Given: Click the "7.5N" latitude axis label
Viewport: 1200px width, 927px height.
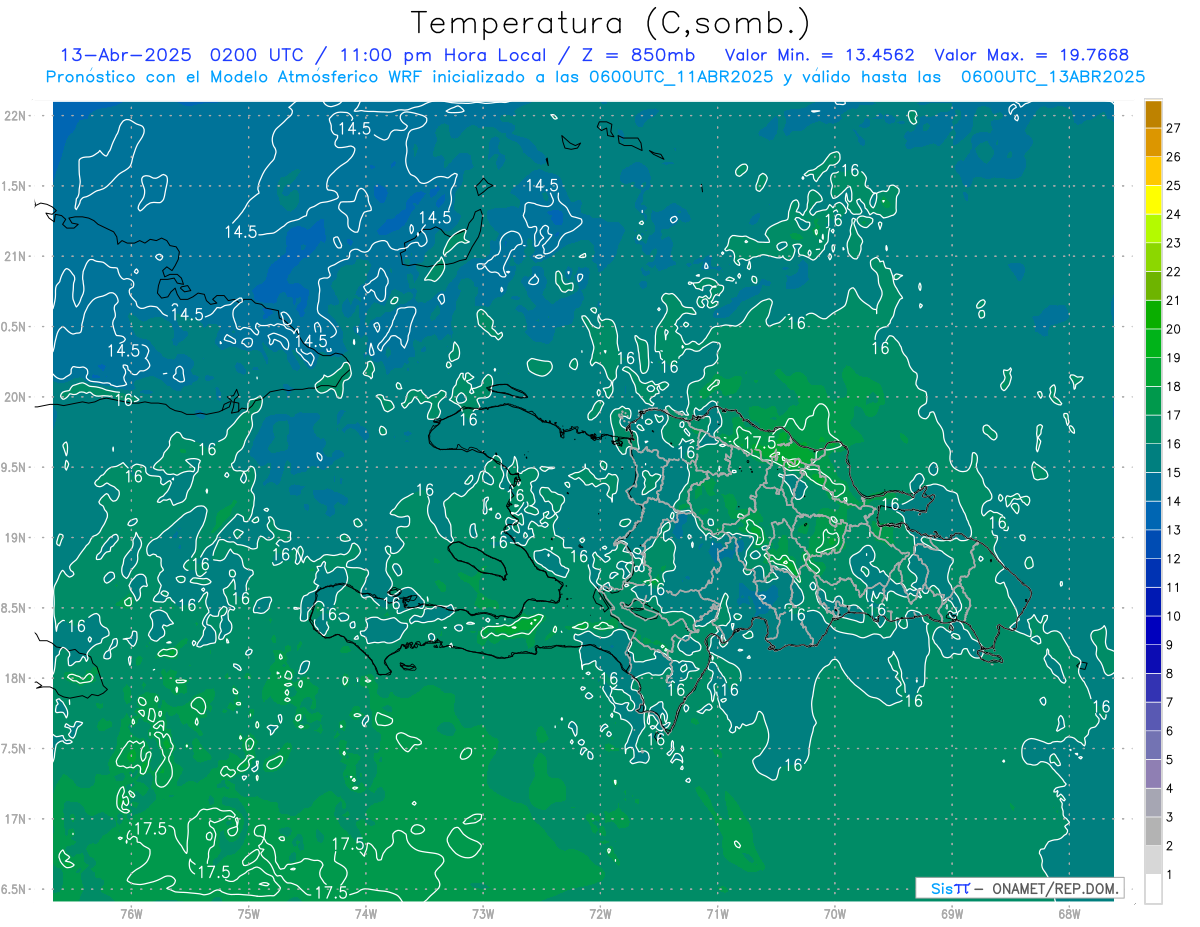Looking at the screenshot, I should pos(15,749).
